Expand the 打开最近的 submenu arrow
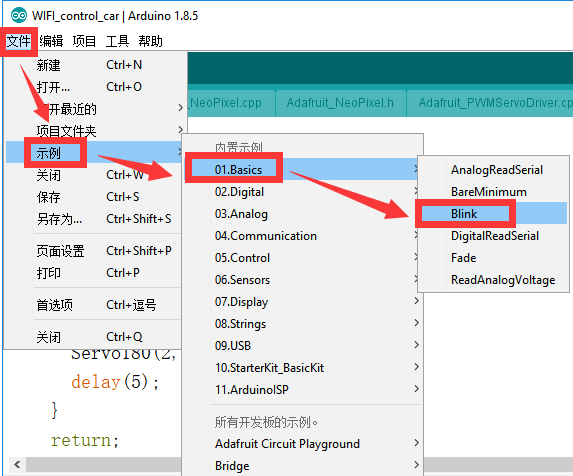This screenshot has width=573, height=476. tap(180, 108)
